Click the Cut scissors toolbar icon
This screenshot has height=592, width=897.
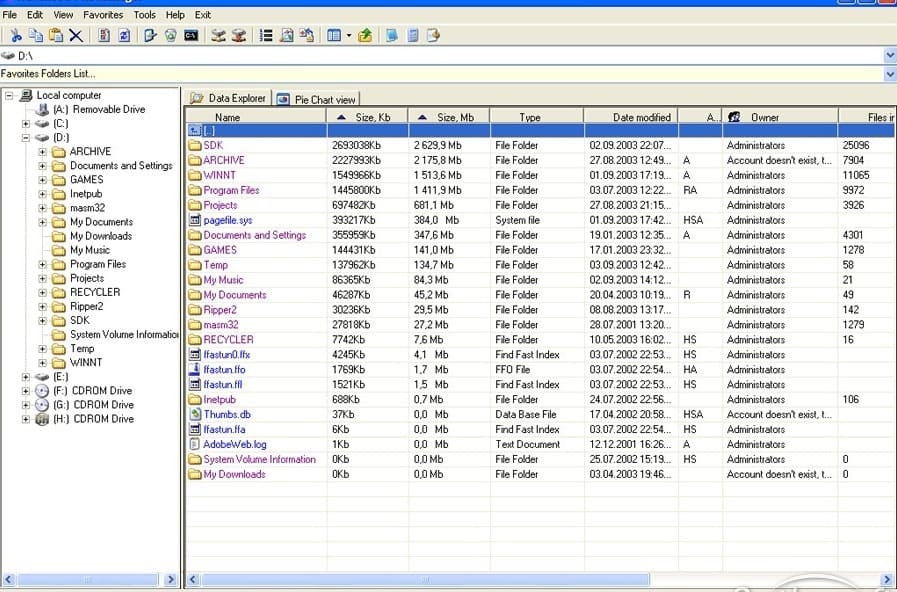point(17,35)
